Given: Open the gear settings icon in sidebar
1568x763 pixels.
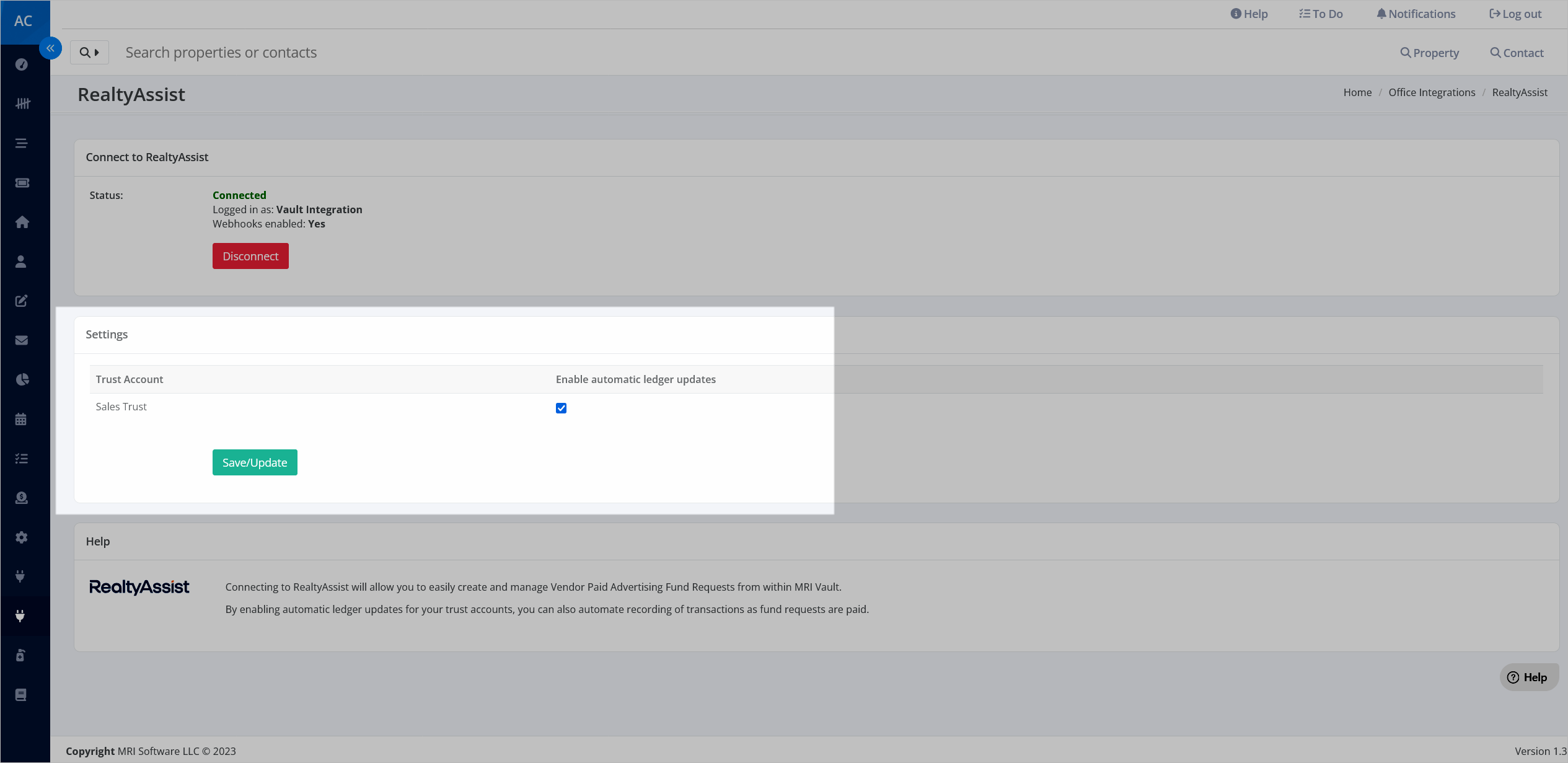Looking at the screenshot, I should (22, 537).
